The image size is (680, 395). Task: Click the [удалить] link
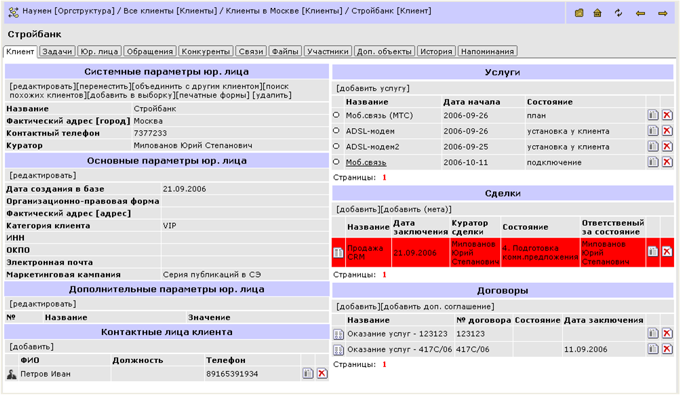(272, 95)
